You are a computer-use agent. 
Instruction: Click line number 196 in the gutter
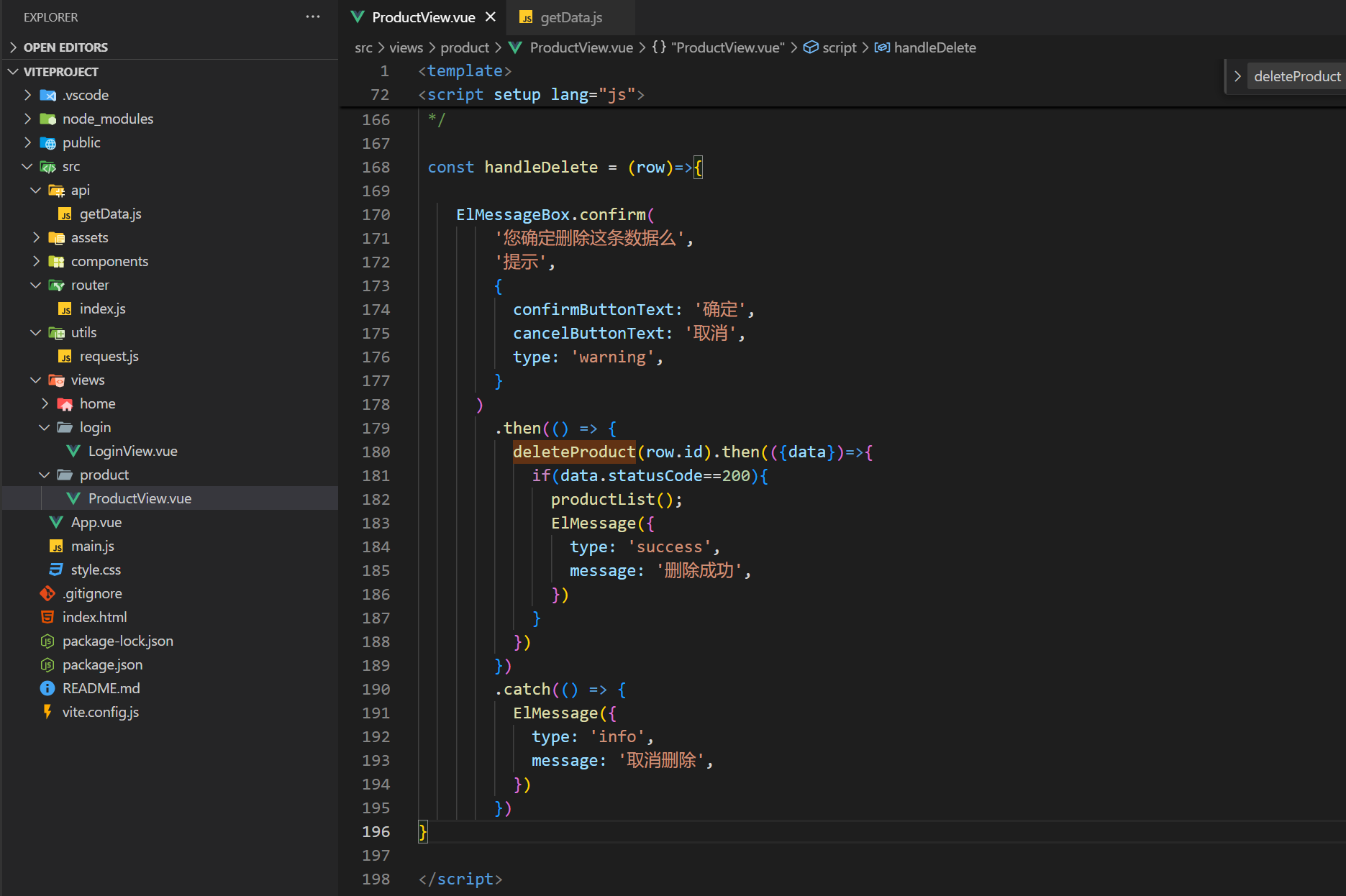click(376, 831)
